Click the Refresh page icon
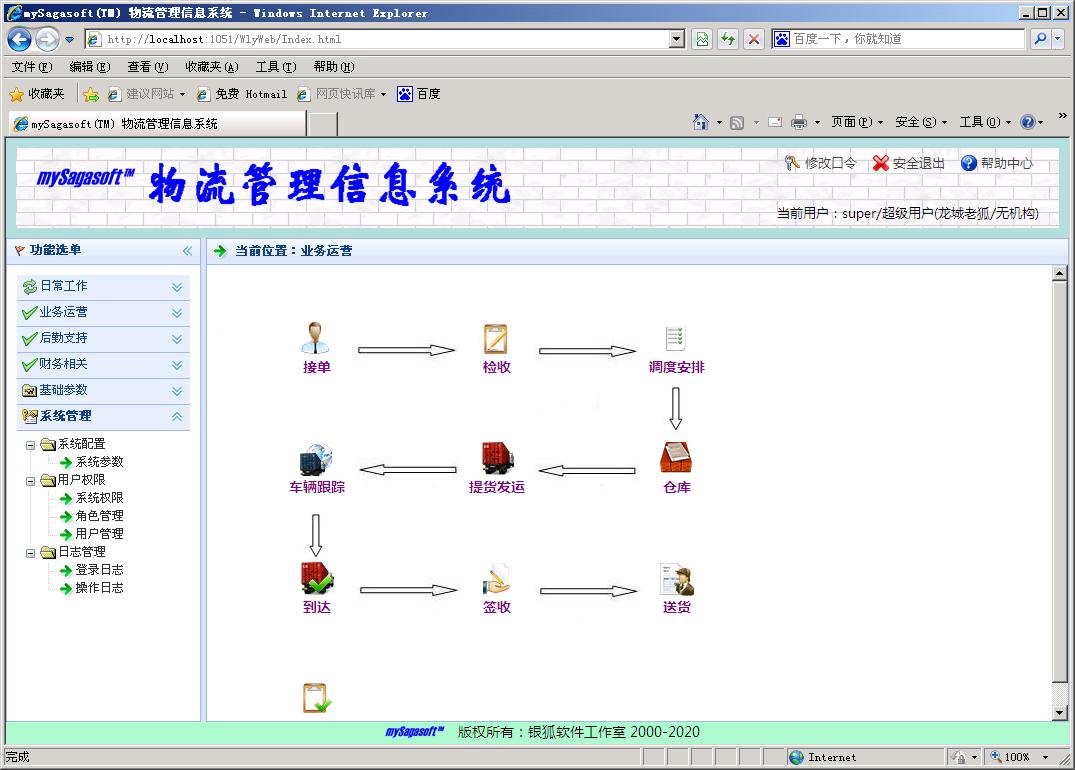The width and height of the screenshot is (1075, 770). pyautogui.click(x=727, y=39)
